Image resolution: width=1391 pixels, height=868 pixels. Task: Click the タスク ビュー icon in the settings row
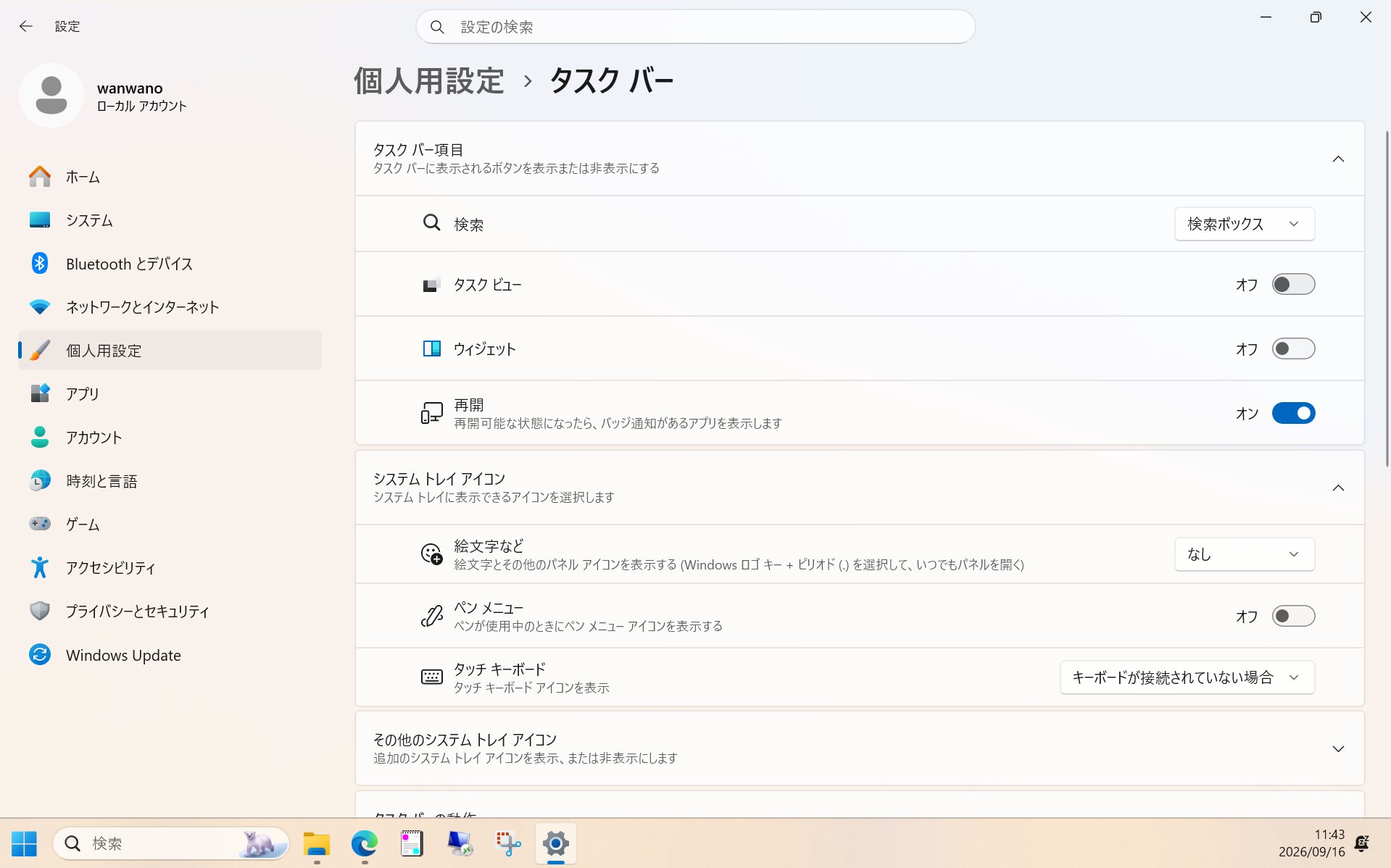coord(432,285)
